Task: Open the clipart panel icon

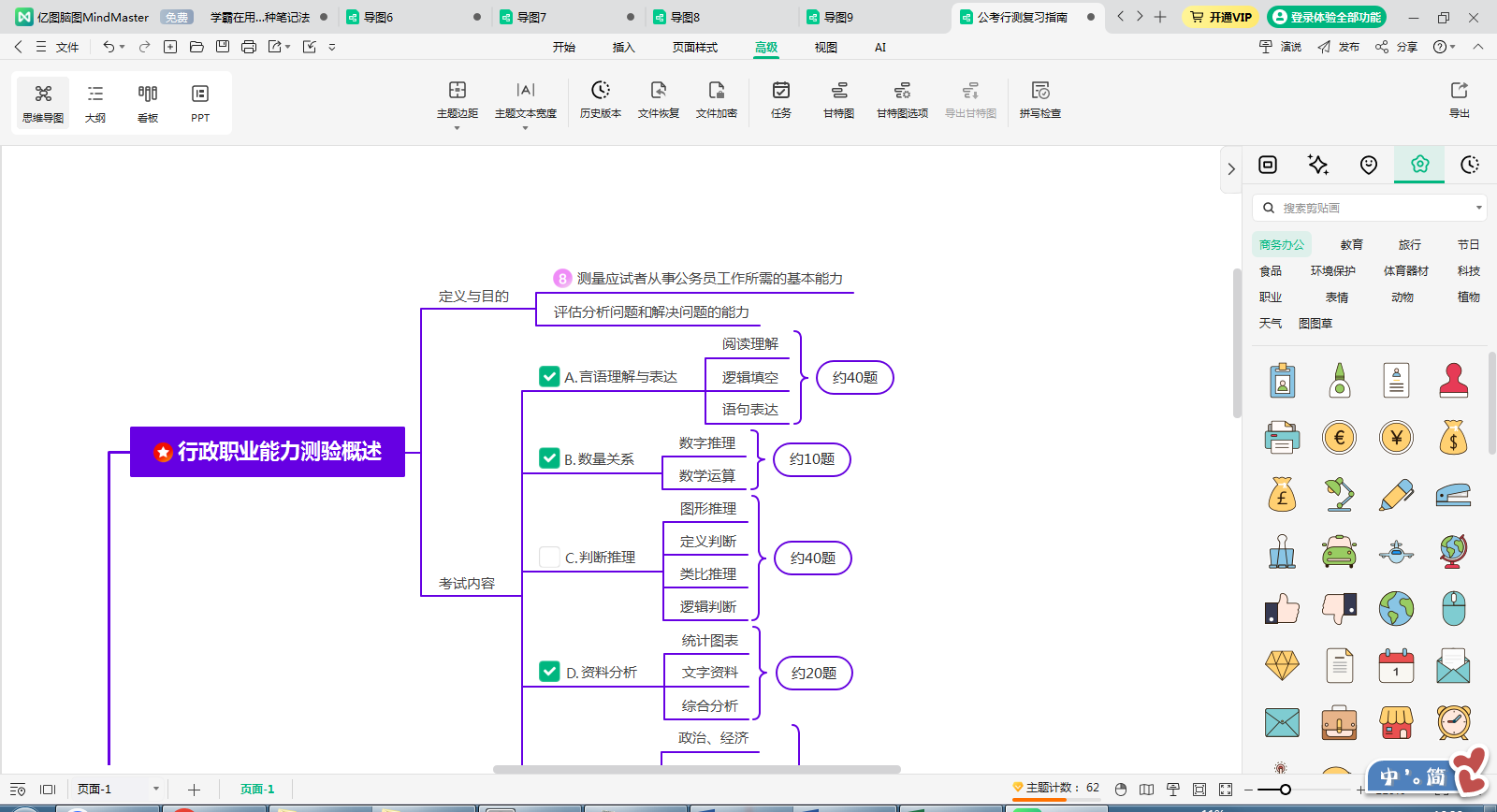Action: click(x=1420, y=165)
